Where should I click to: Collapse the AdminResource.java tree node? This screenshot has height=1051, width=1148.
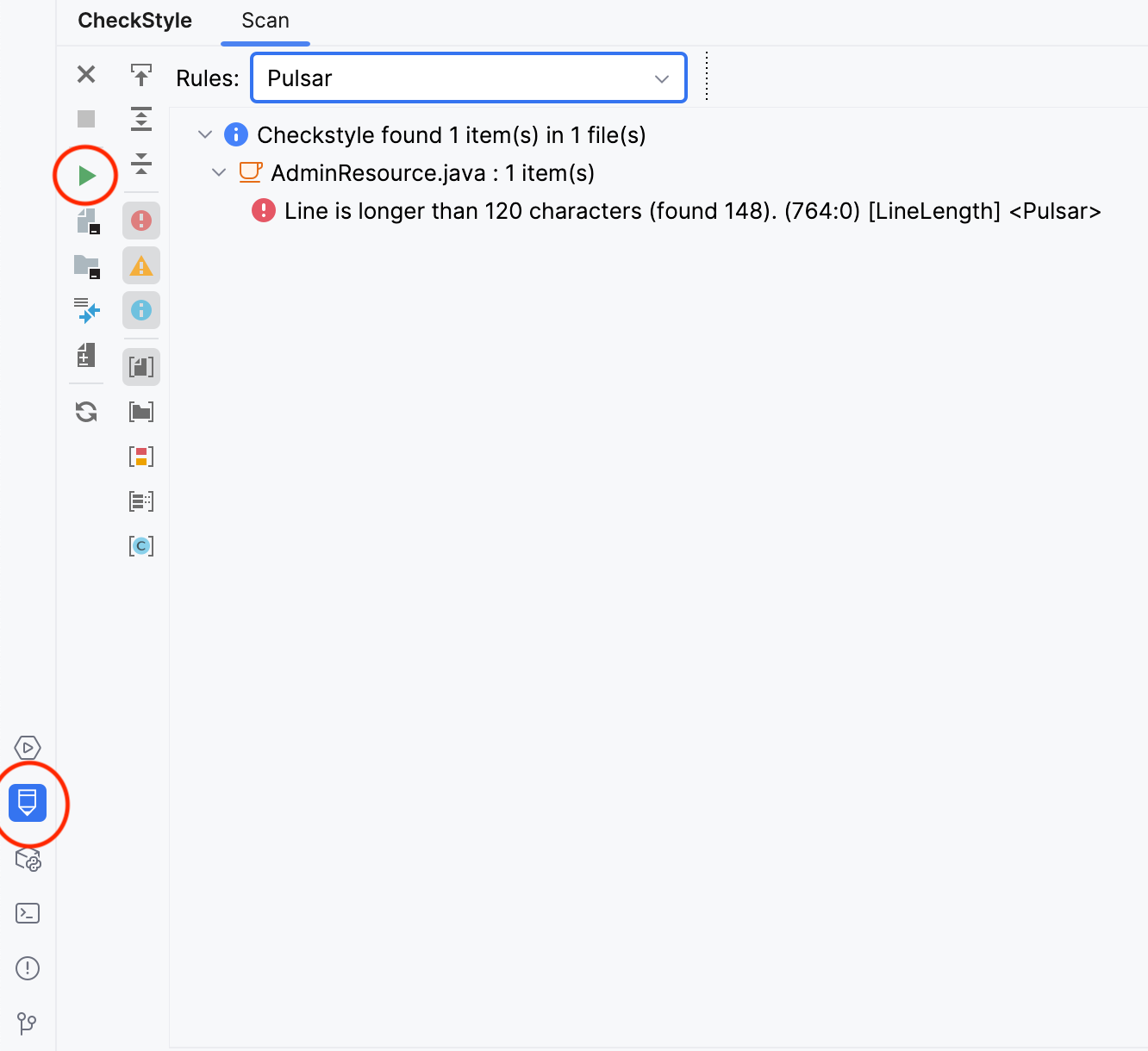219,173
